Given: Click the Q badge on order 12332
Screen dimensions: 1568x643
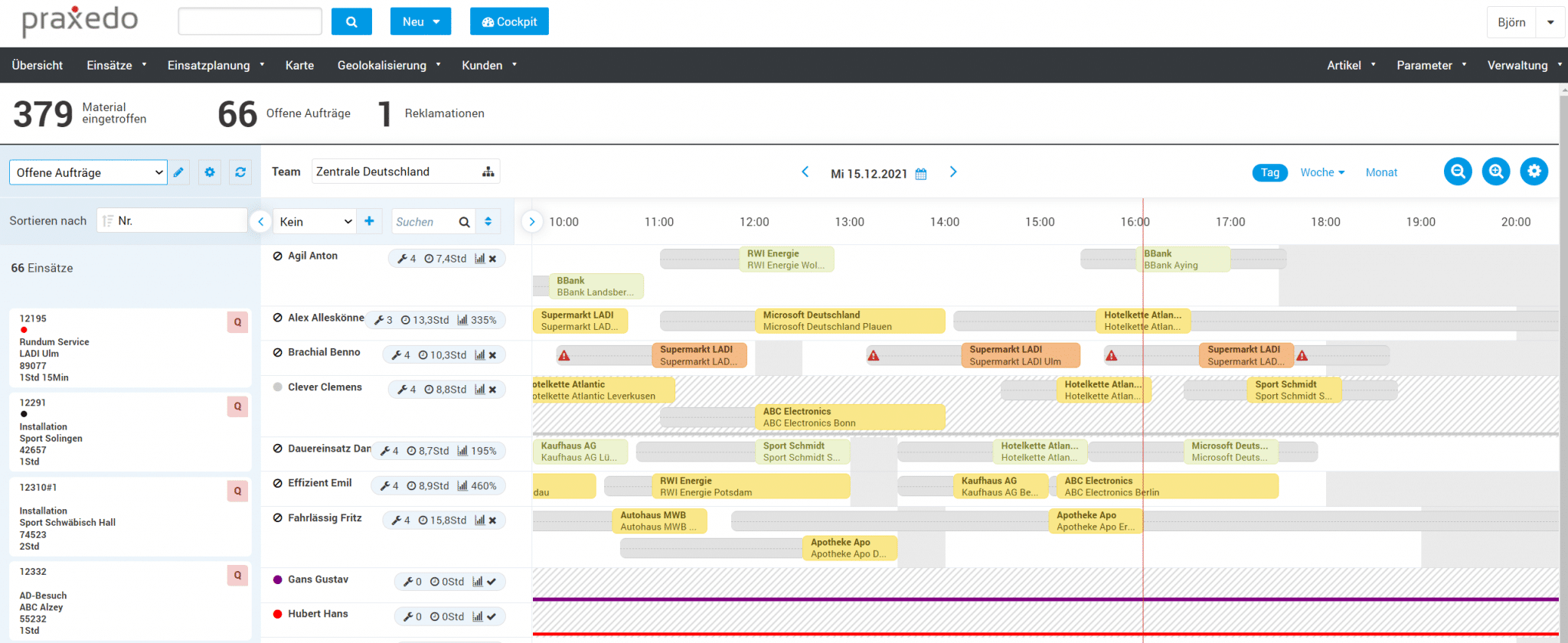Looking at the screenshot, I should (x=237, y=575).
